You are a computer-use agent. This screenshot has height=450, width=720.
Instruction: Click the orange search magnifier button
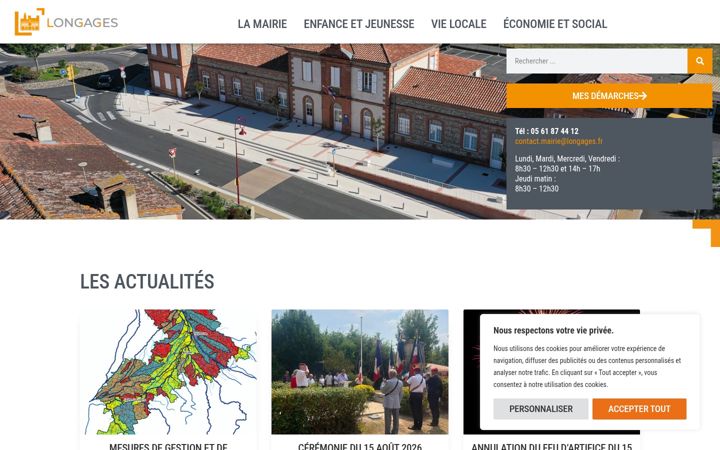pyautogui.click(x=700, y=61)
